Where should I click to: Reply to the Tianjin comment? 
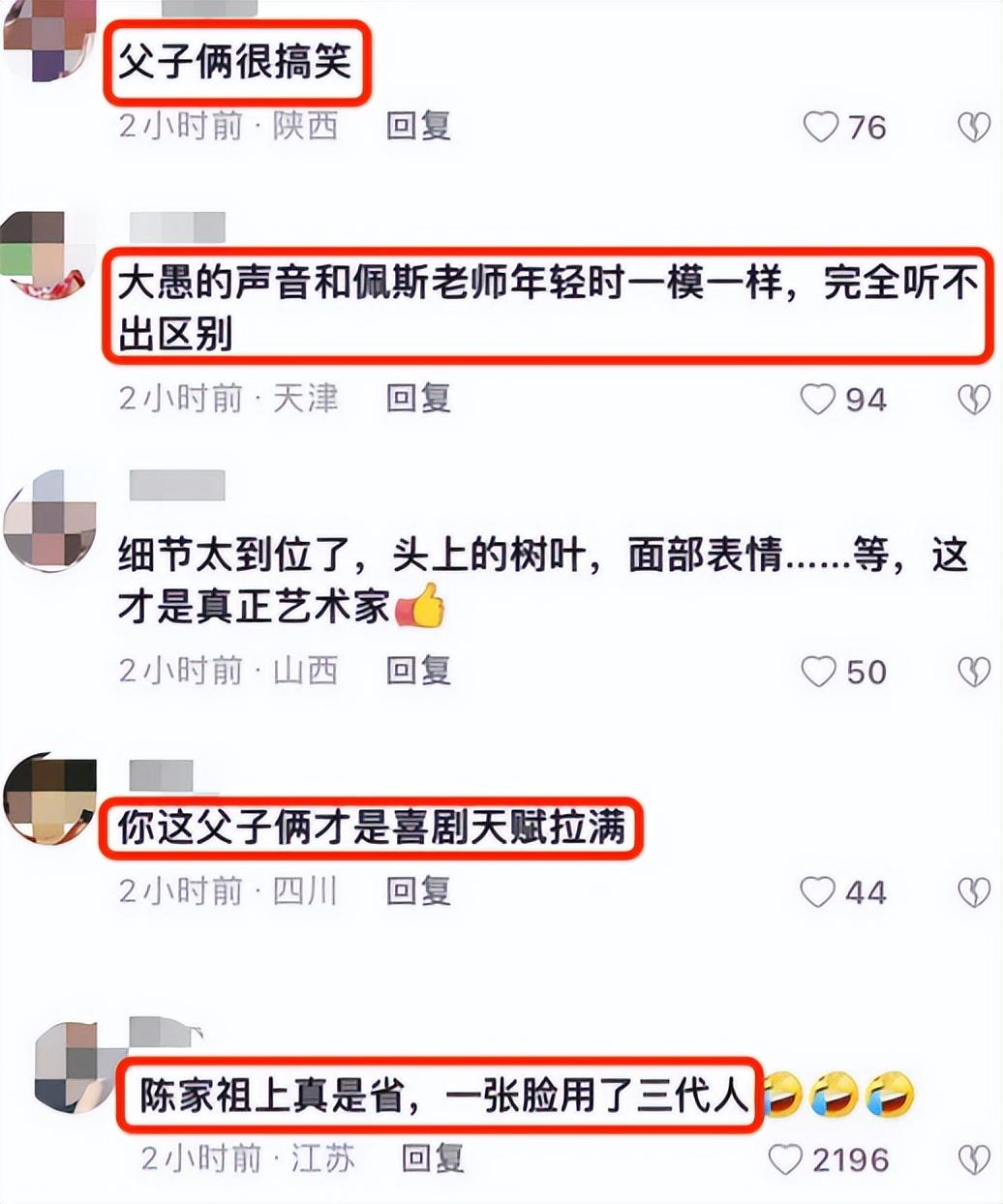tap(418, 398)
